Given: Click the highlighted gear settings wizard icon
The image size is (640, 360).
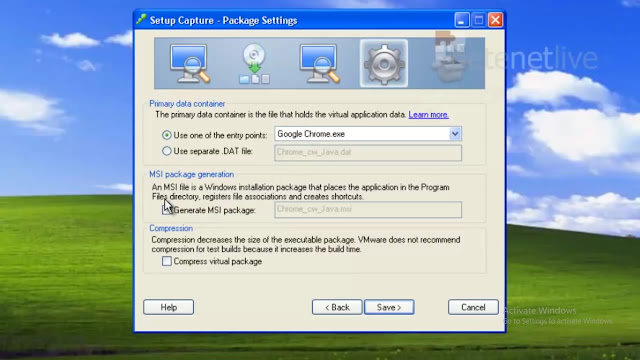Looking at the screenshot, I should [x=384, y=63].
